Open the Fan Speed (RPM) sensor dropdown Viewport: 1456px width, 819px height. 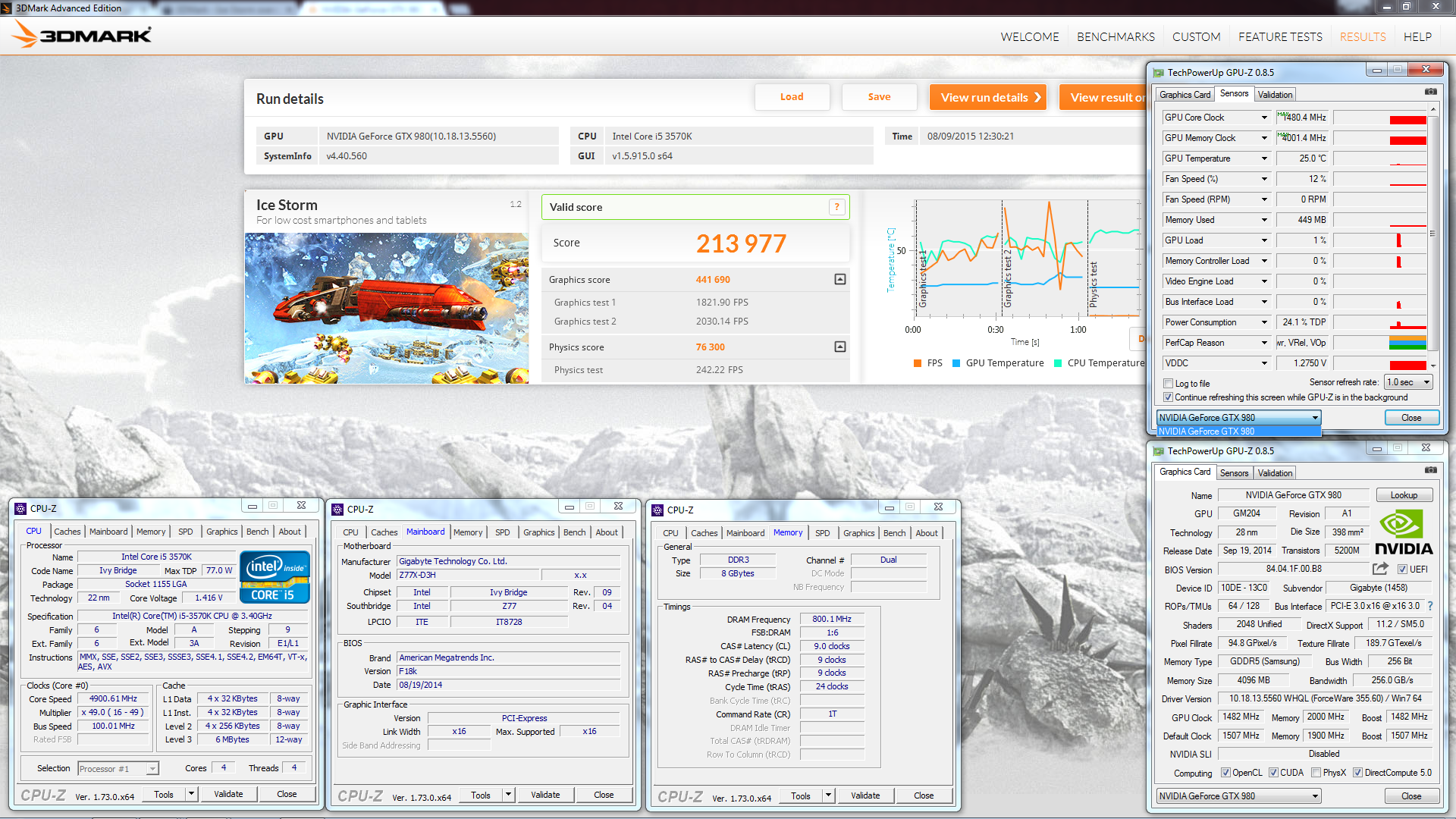click(1264, 199)
